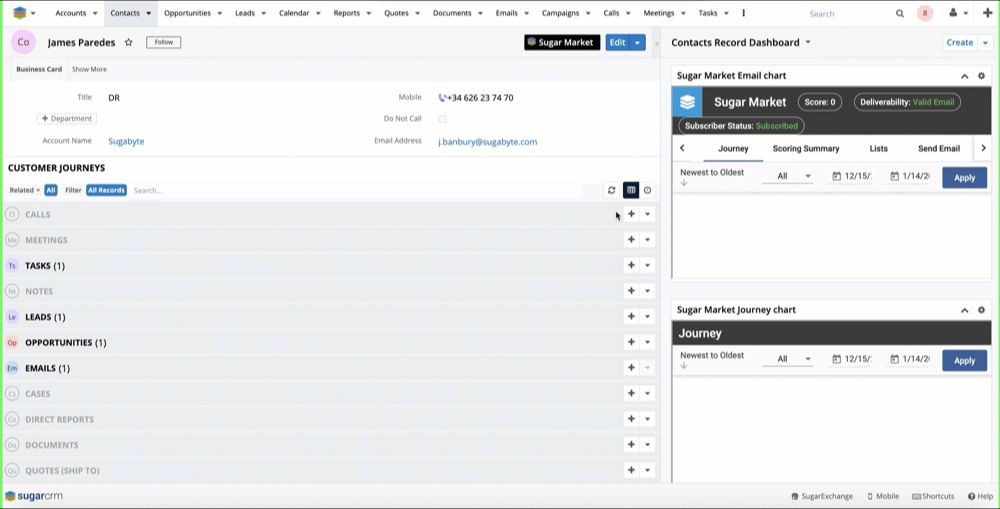Open the Contacts Record Dashboard dropdown
Screen dimensions: 1000x509
808,42
